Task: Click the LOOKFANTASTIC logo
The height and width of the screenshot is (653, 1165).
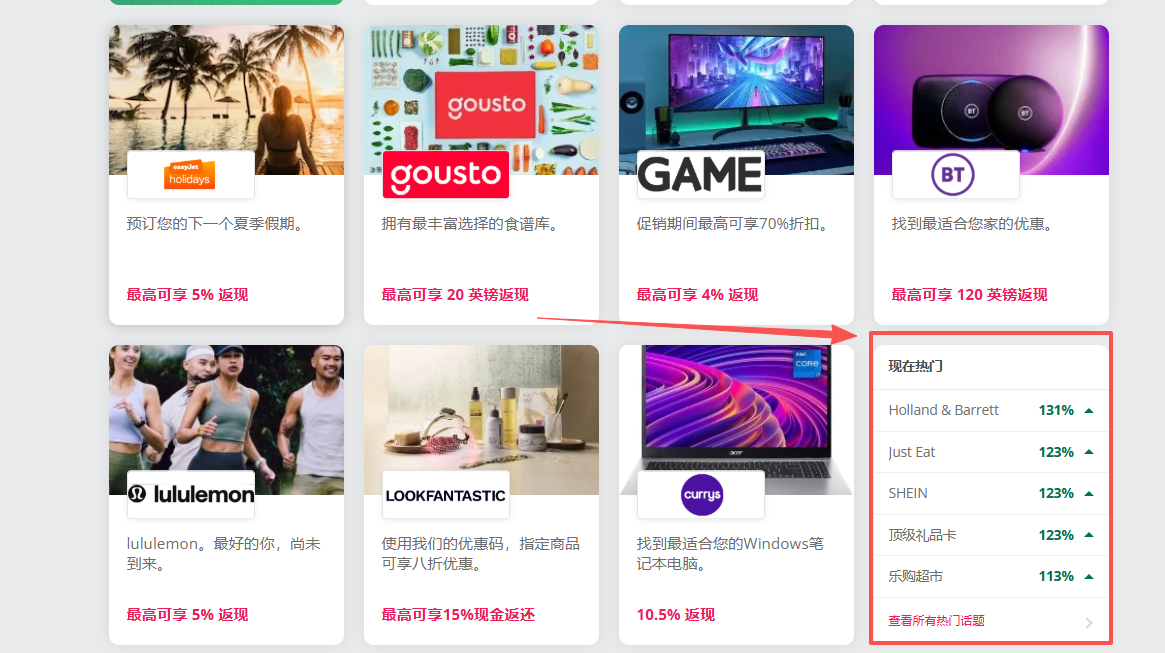Action: tap(446, 496)
